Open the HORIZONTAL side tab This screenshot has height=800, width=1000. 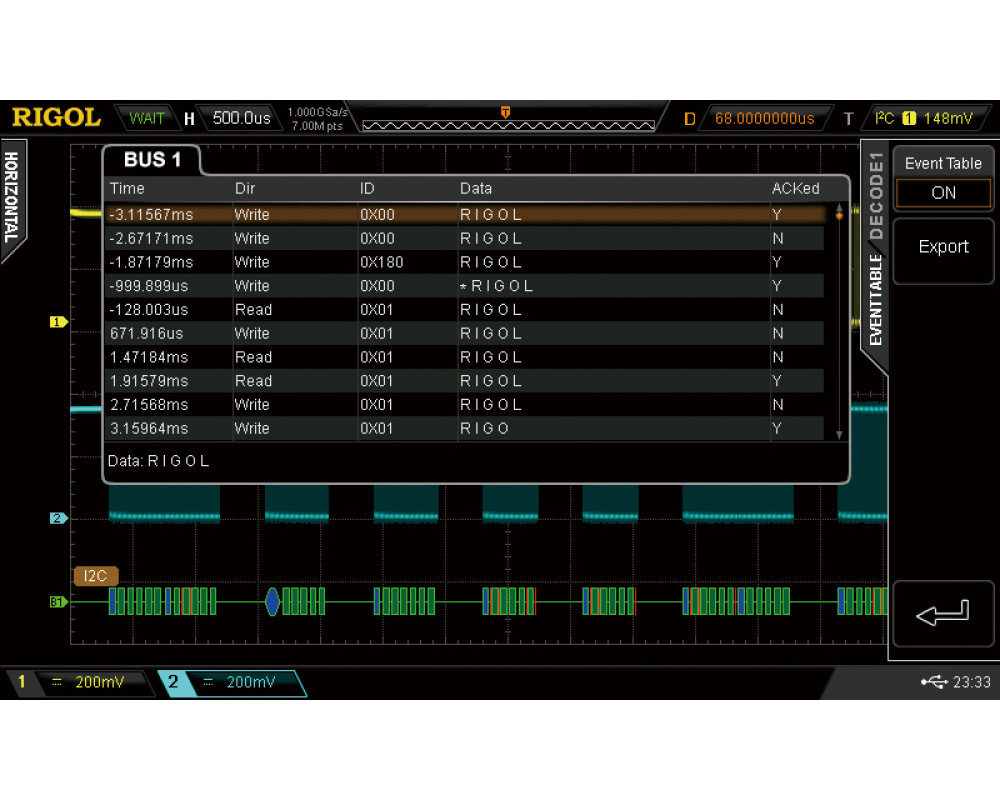click(12, 198)
